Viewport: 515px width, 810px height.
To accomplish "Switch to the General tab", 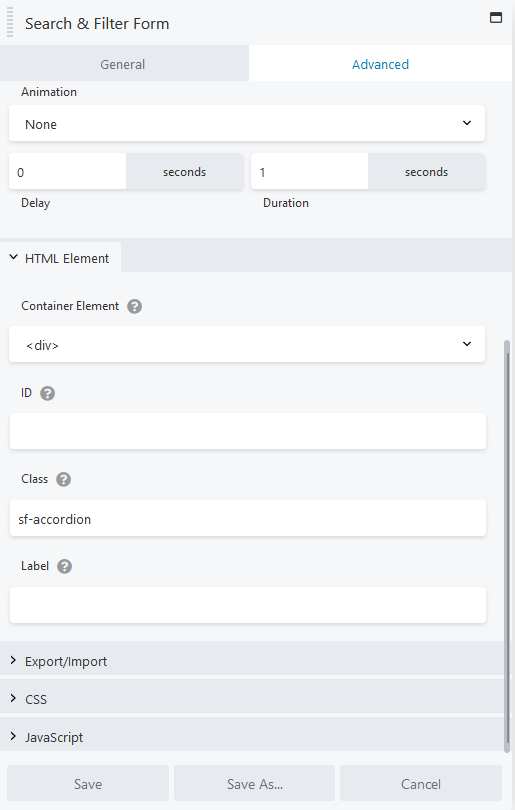I will pyautogui.click(x=124, y=64).
